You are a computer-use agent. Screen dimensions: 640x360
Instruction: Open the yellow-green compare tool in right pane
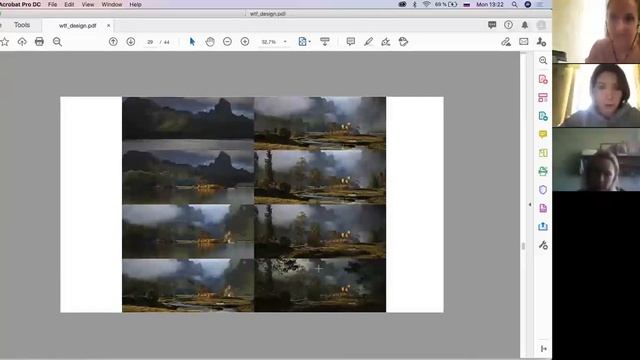(543, 153)
